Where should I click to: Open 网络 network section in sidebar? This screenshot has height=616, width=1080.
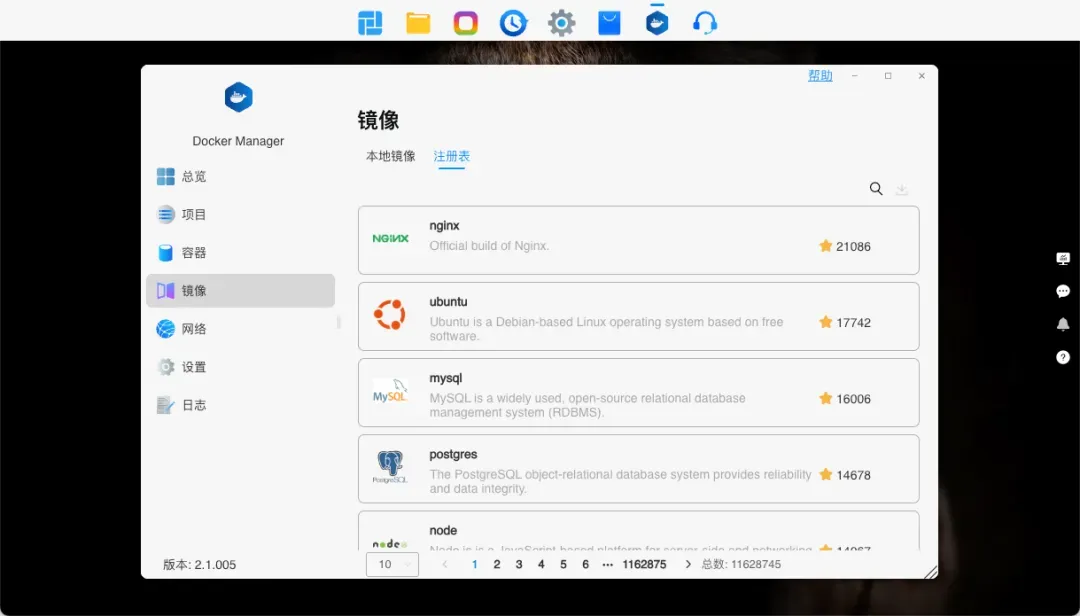pos(193,329)
